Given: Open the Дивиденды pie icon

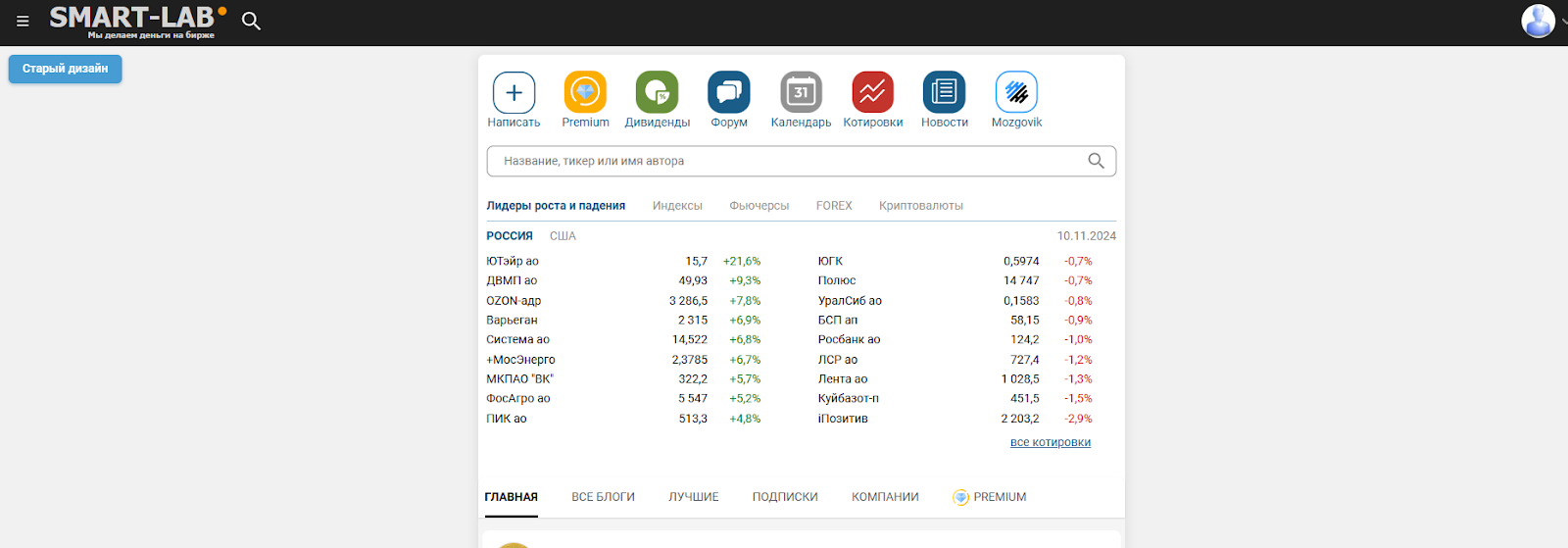Looking at the screenshot, I should point(658,92).
